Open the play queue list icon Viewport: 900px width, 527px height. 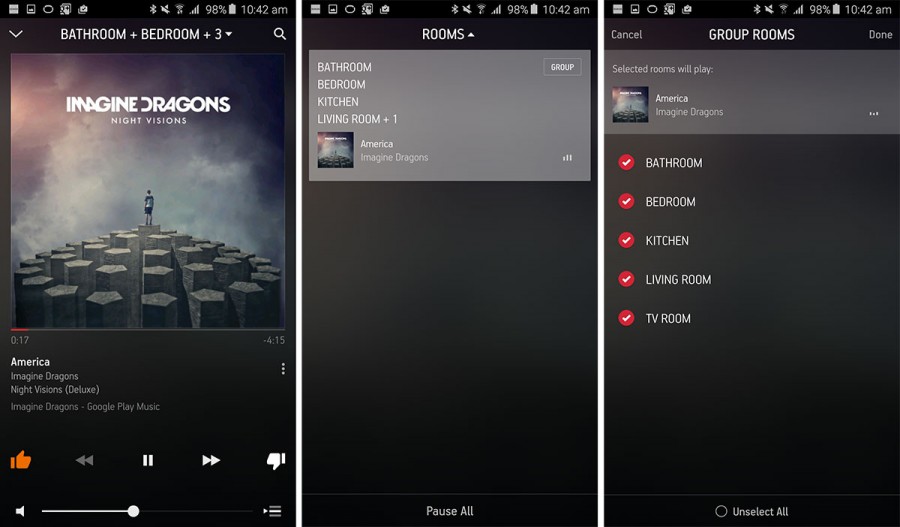point(273,511)
